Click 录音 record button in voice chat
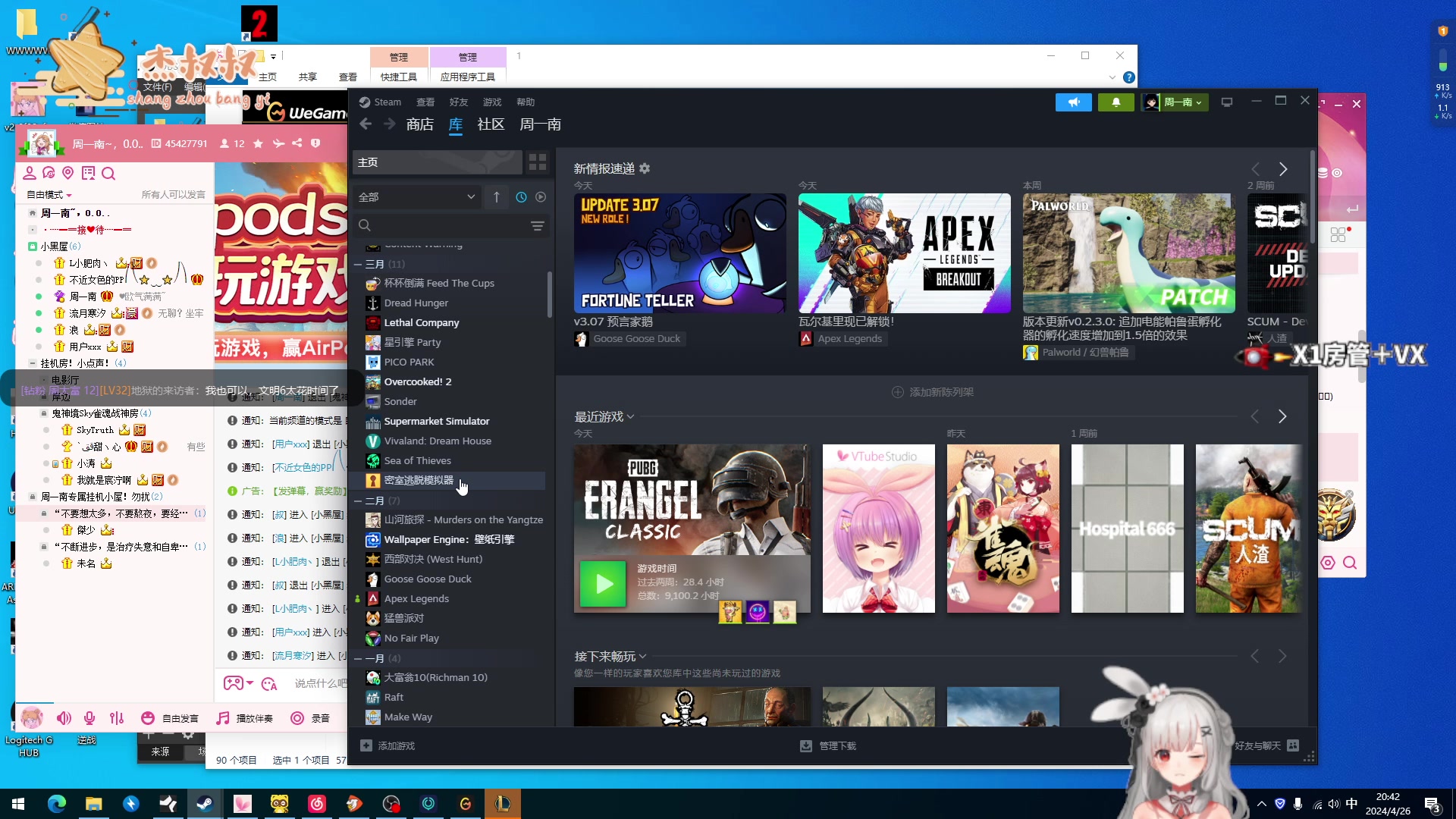1456x819 pixels. point(310,718)
